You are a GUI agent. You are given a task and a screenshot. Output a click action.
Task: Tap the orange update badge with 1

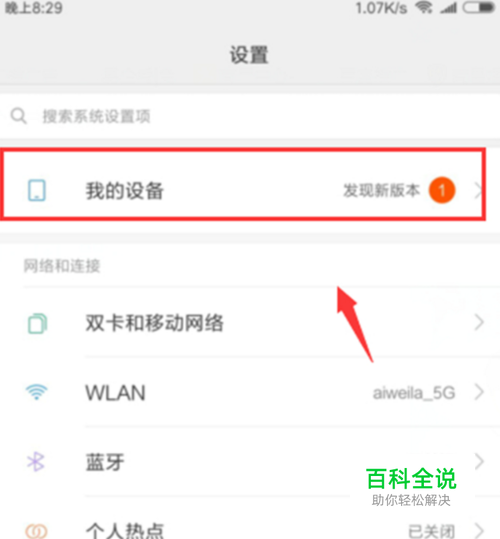tap(442, 190)
